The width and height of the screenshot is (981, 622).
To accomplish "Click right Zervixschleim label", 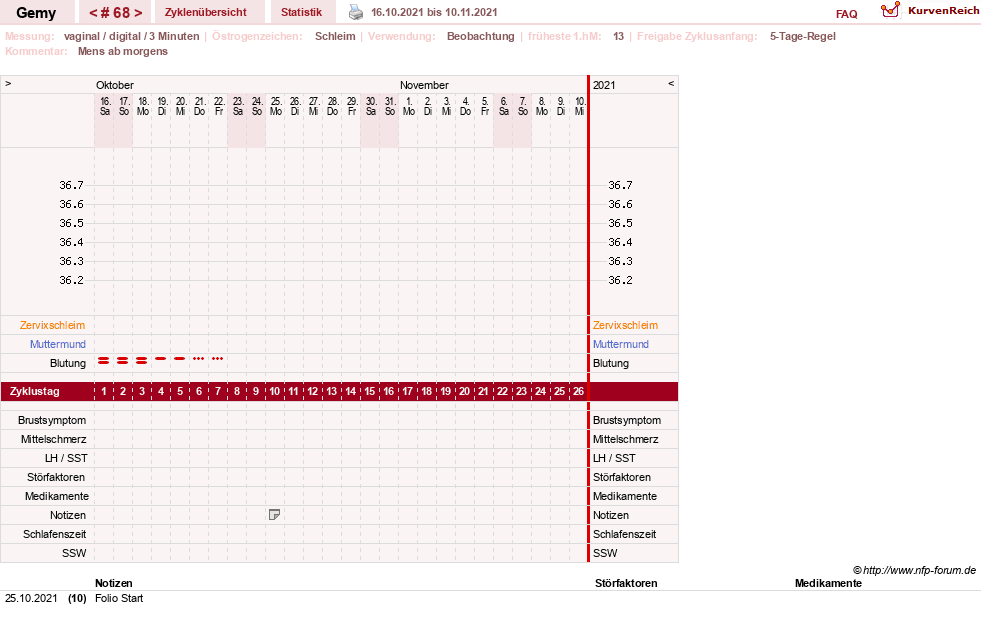I will click(625, 325).
